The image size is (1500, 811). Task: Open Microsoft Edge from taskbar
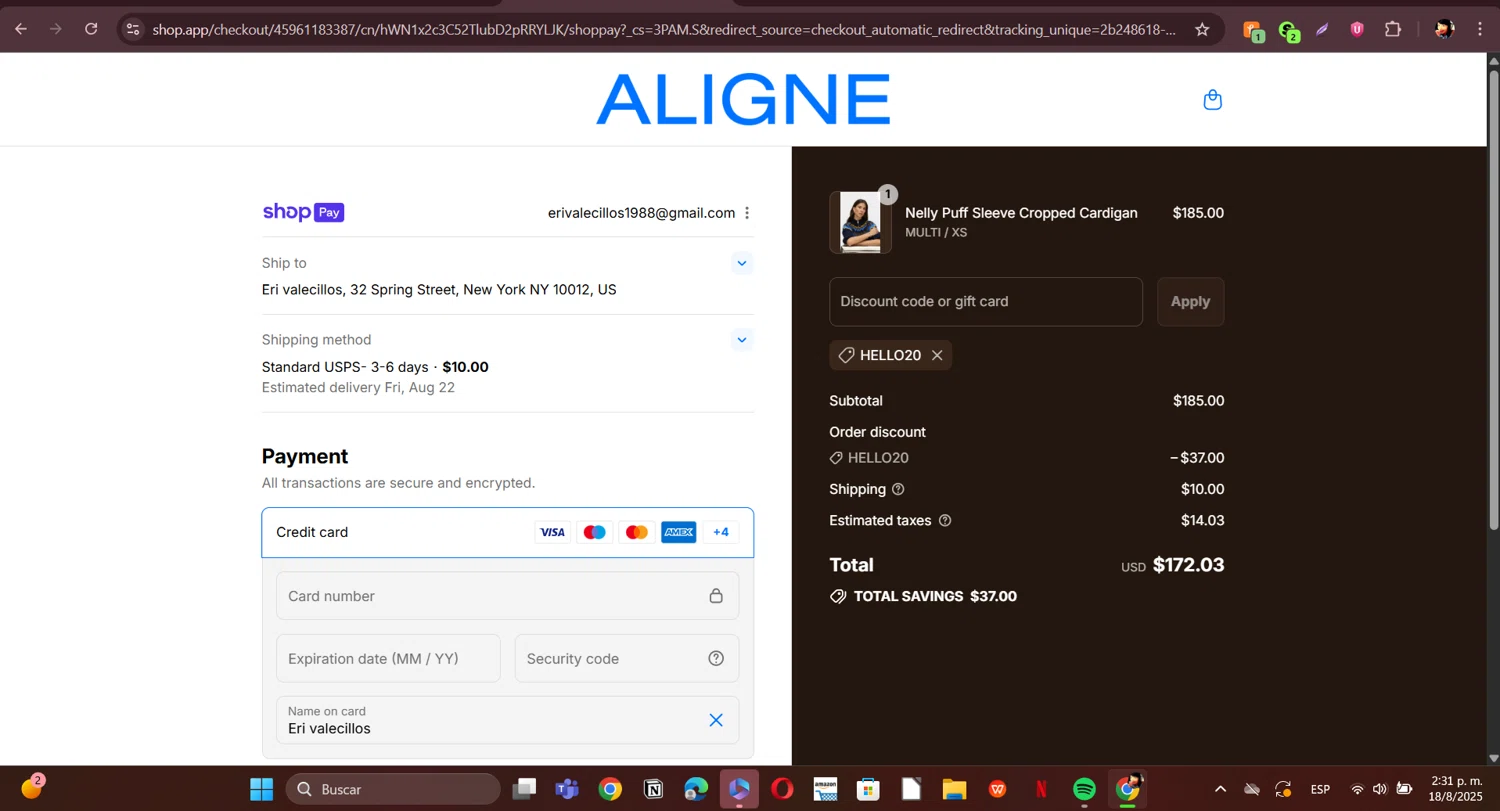(x=696, y=789)
